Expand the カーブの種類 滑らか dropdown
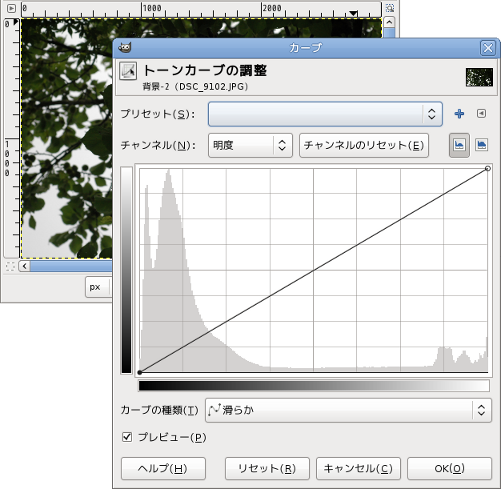Image resolution: width=501 pixels, height=489 pixels. point(348,410)
